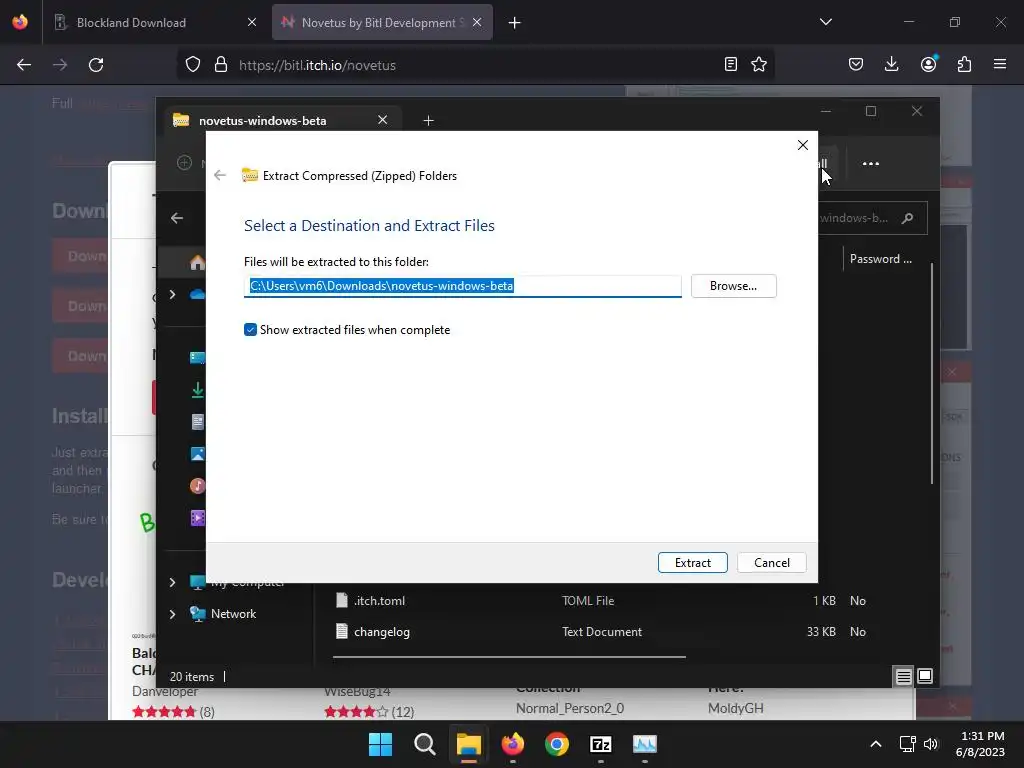Click the Password column header

880,259
